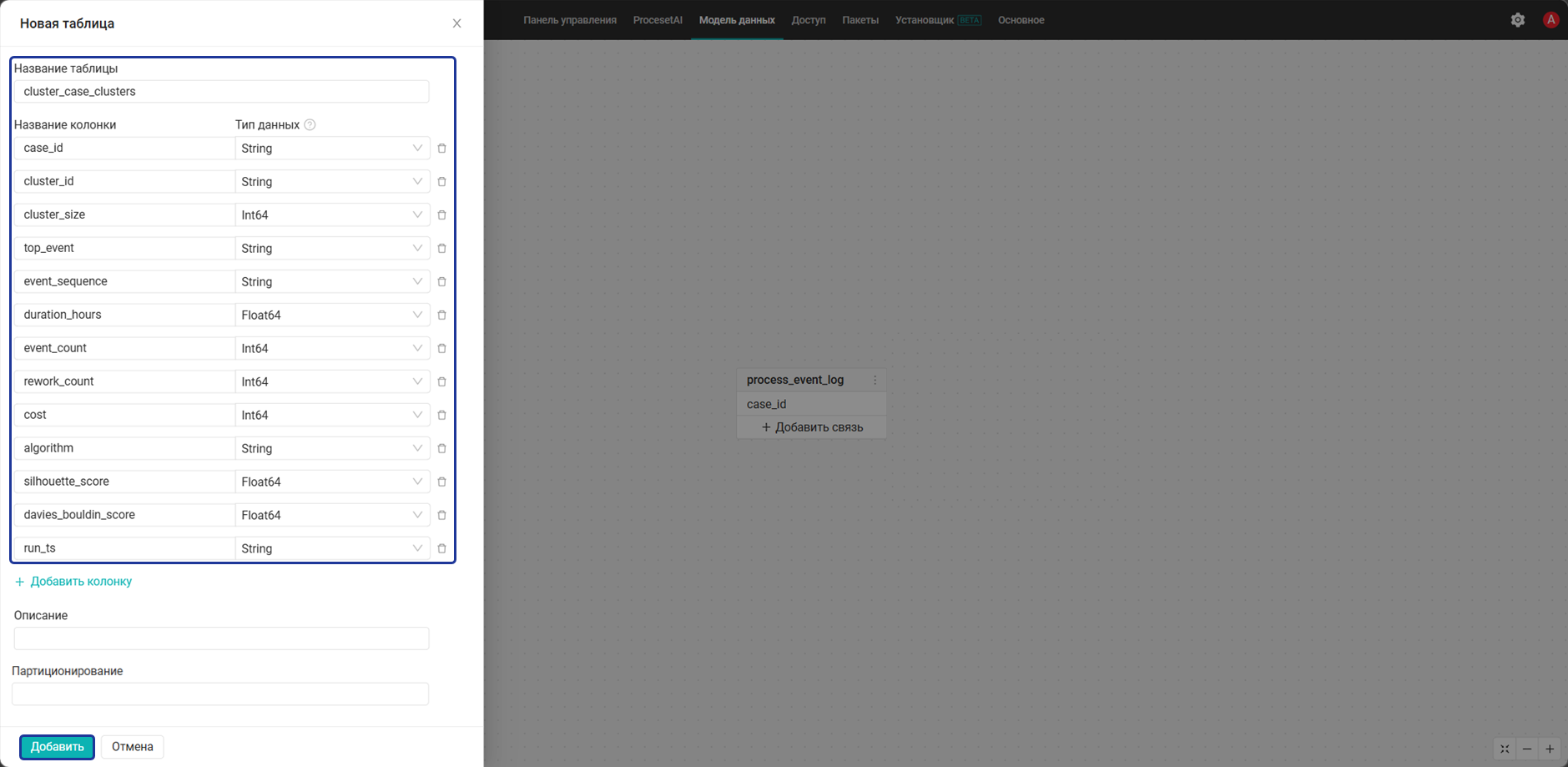Edit the duration_hours column name field
The image size is (1568, 767).
click(x=124, y=315)
